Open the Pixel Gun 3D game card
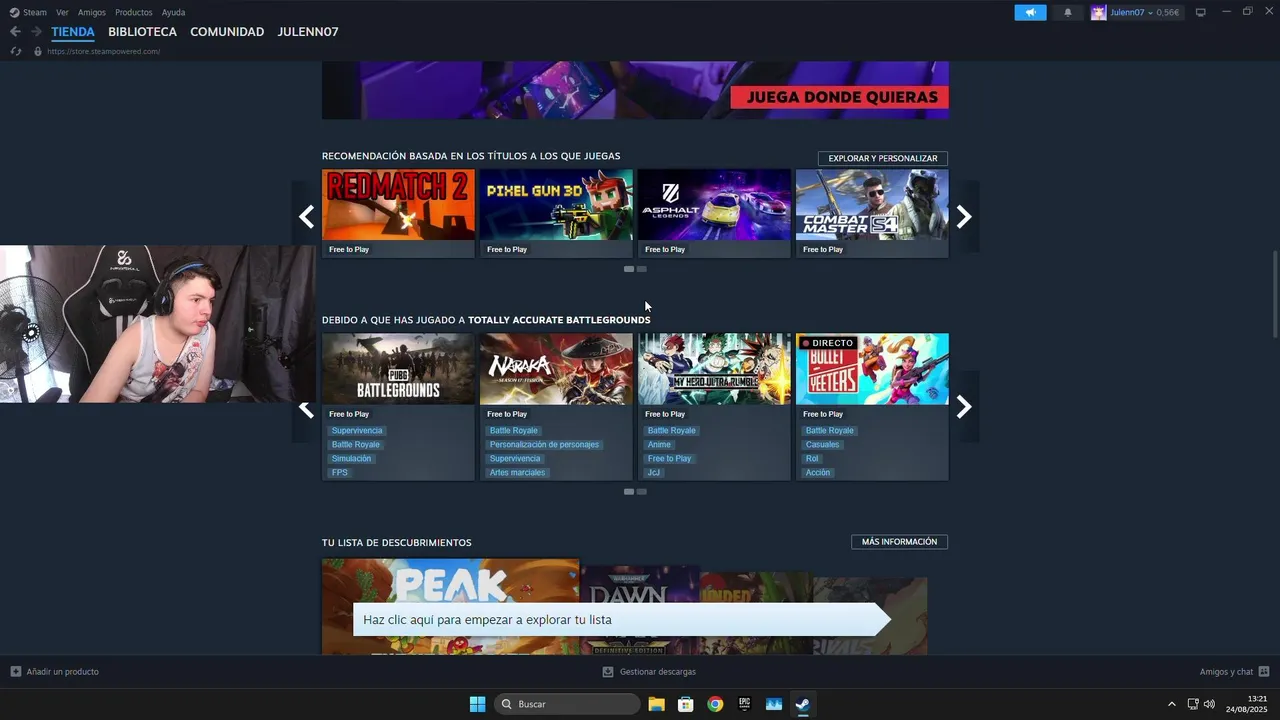Screen dimensions: 1280x720 point(556,213)
